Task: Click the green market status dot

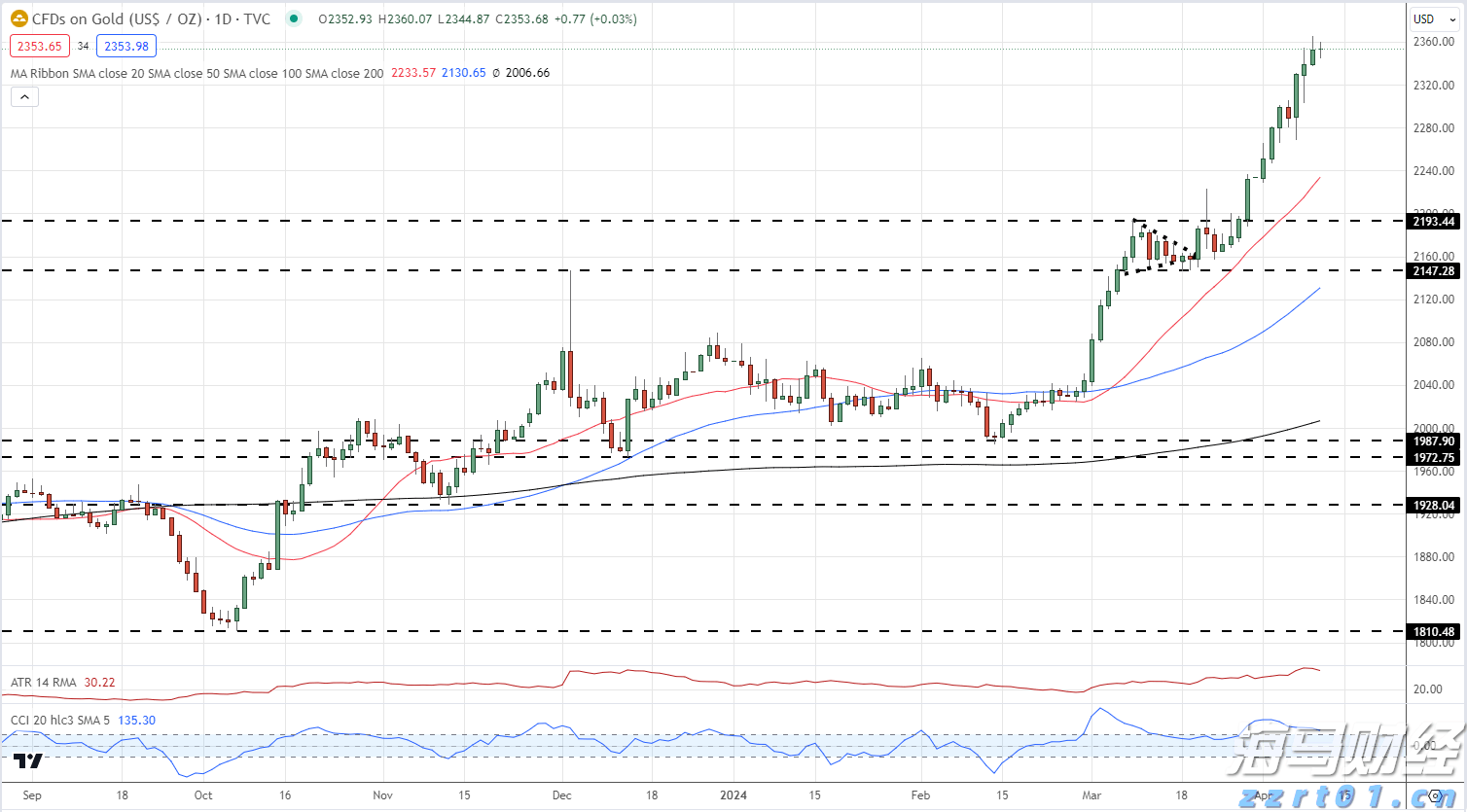Action: (x=294, y=18)
